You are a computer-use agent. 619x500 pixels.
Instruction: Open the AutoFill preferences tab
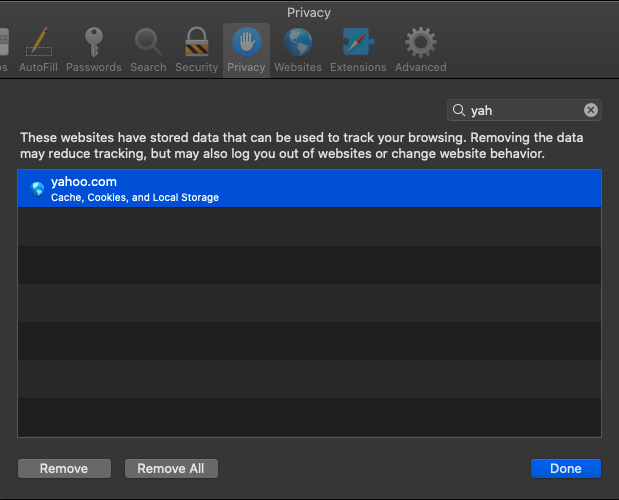(x=38, y=50)
